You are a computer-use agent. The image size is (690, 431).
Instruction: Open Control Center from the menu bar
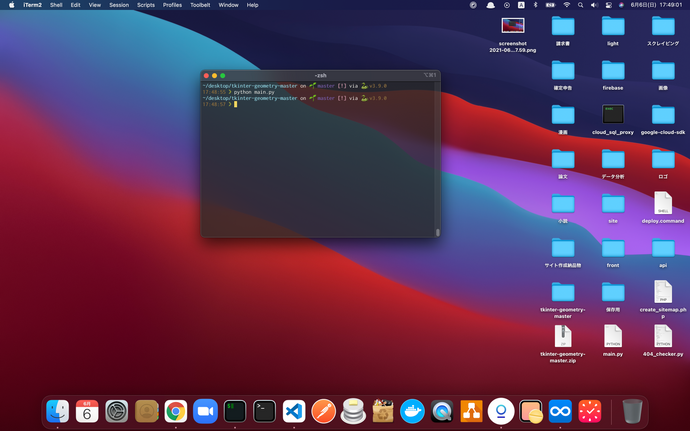pos(609,5)
